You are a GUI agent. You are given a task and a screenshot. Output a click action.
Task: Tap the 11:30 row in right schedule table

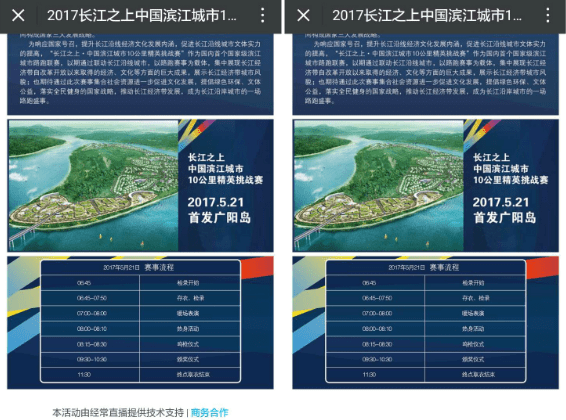tap(426, 375)
